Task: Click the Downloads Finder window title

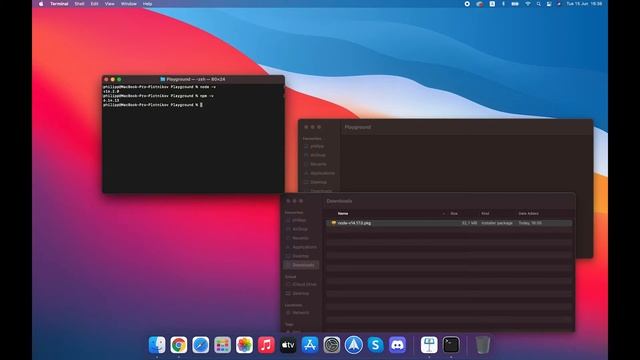Action: click(339, 201)
